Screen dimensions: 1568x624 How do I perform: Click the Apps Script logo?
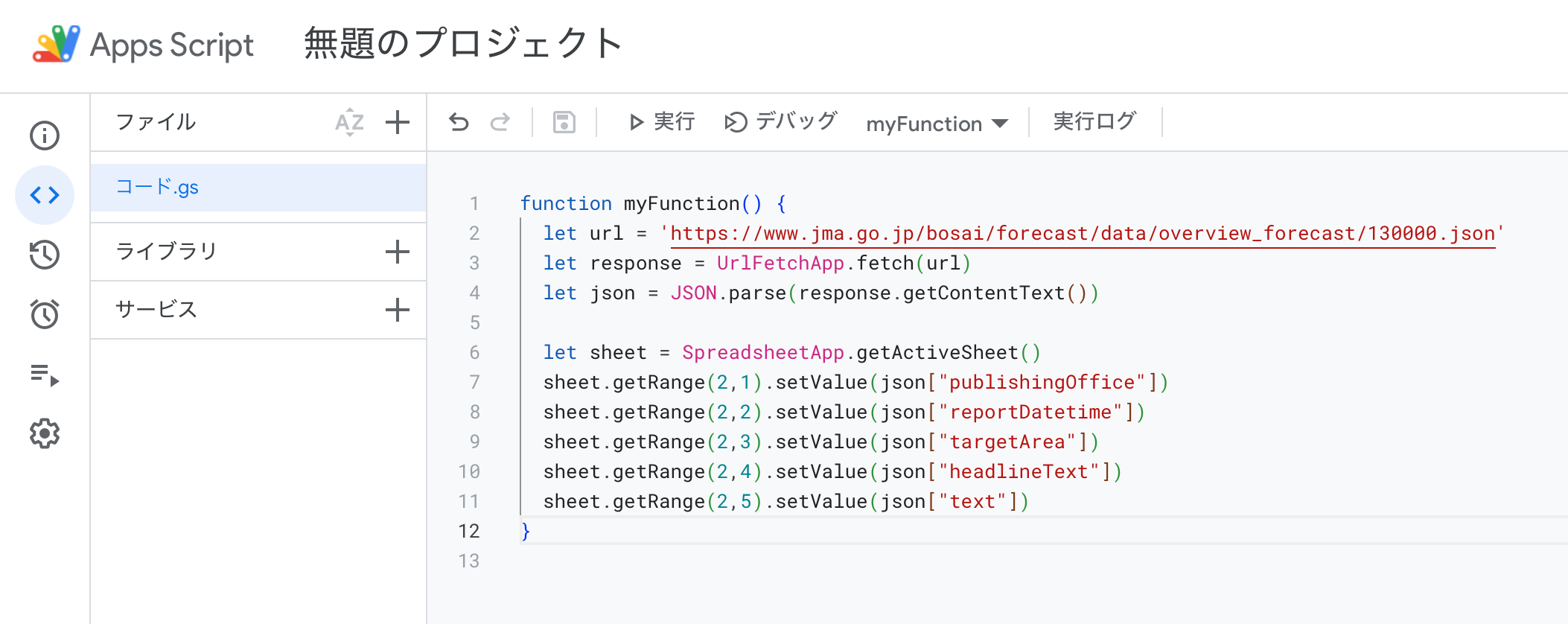coord(57,45)
